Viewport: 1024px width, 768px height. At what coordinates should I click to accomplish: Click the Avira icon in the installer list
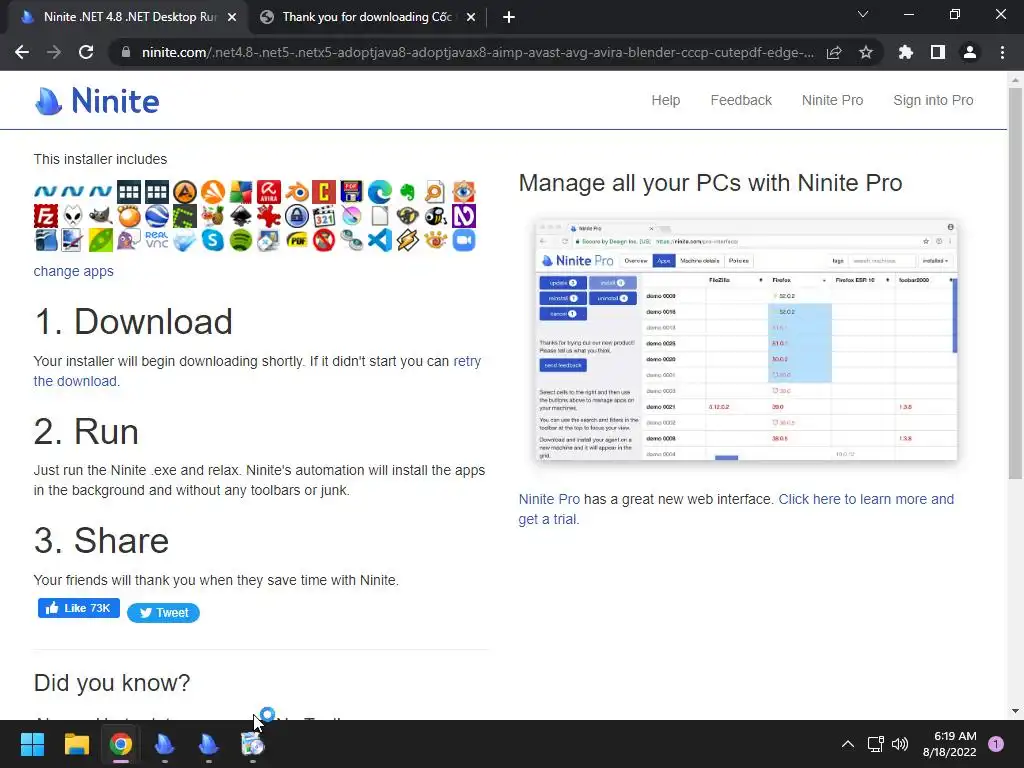click(268, 192)
